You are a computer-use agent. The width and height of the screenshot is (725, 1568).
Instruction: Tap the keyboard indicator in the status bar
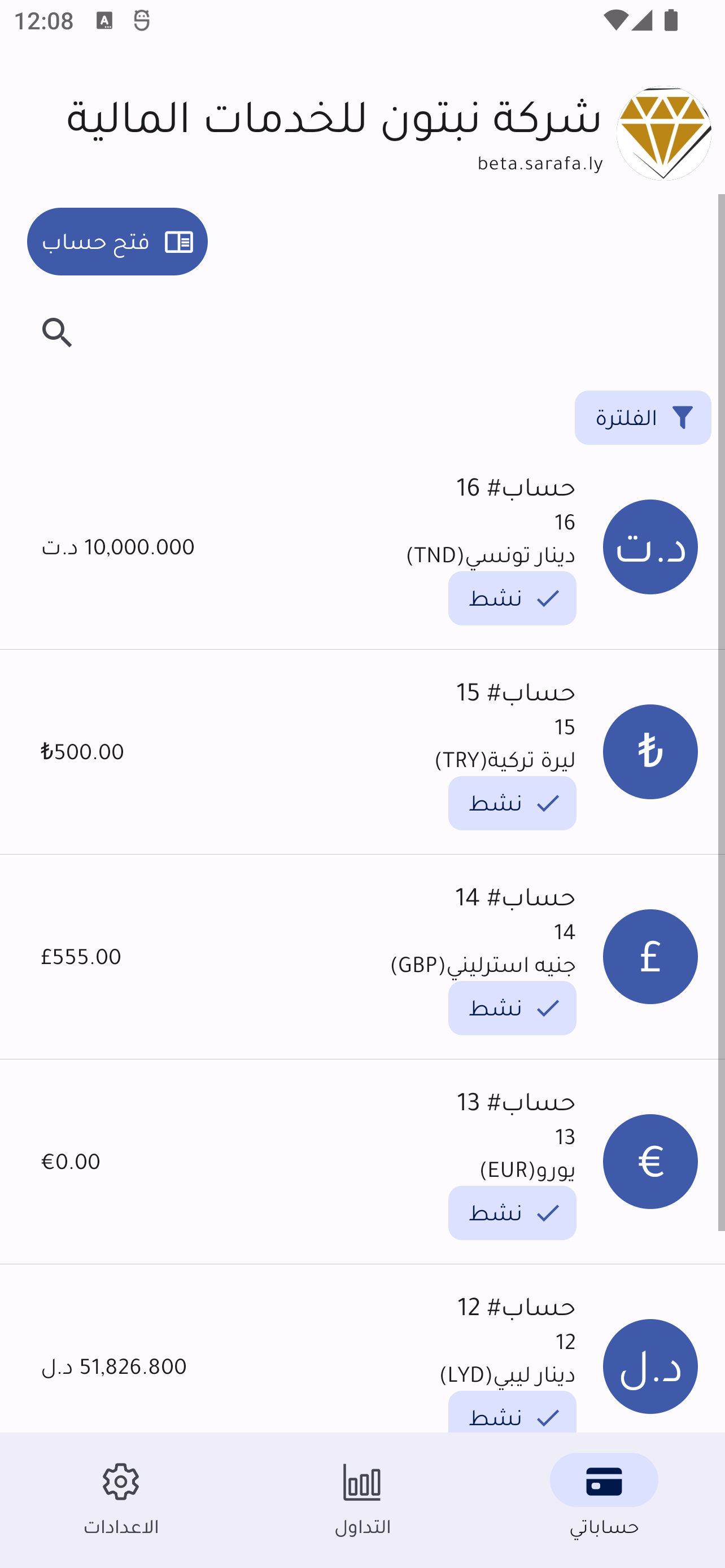(x=104, y=21)
